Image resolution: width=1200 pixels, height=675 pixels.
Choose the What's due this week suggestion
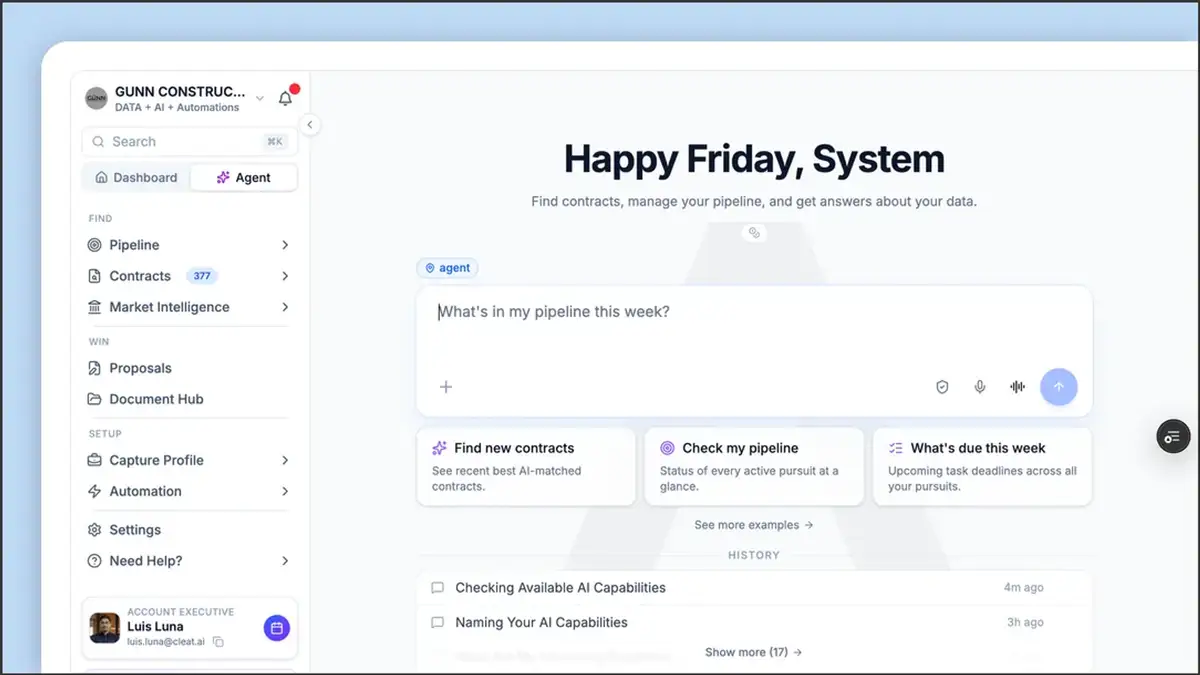pyautogui.click(x=982, y=467)
